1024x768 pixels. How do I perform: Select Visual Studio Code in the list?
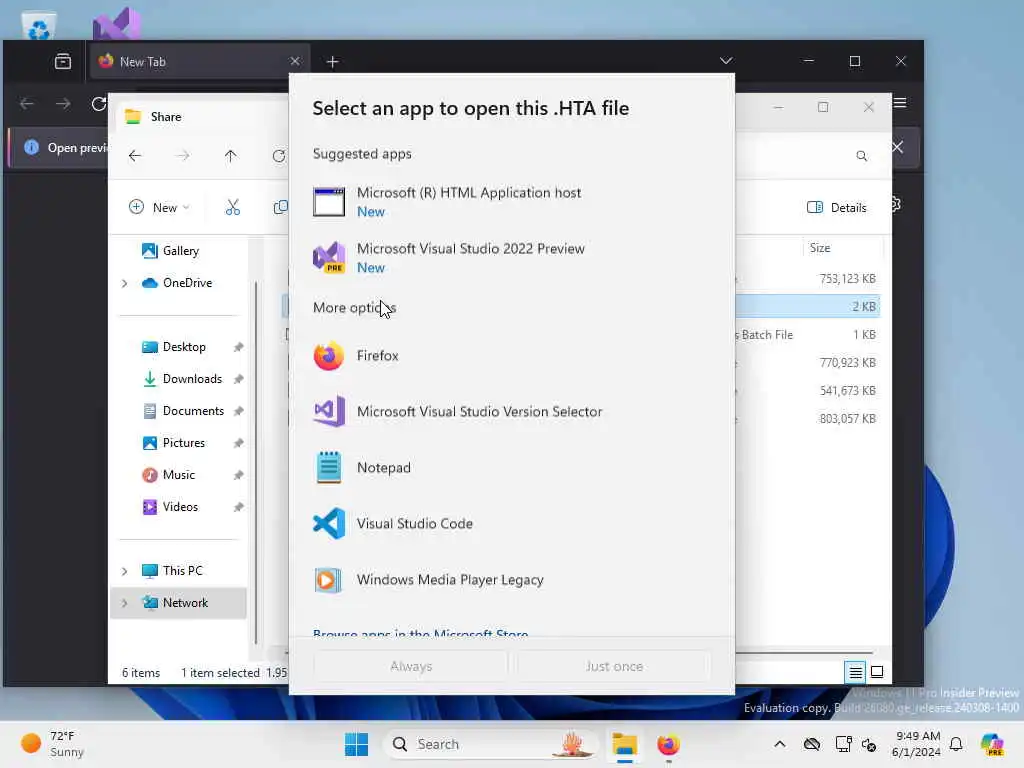511,524
